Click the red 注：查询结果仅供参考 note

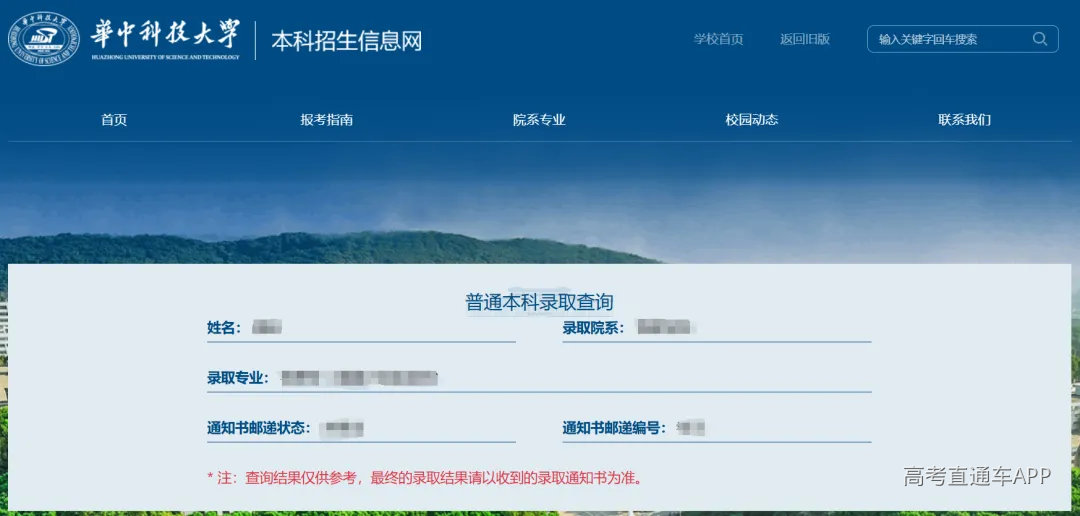(x=426, y=477)
